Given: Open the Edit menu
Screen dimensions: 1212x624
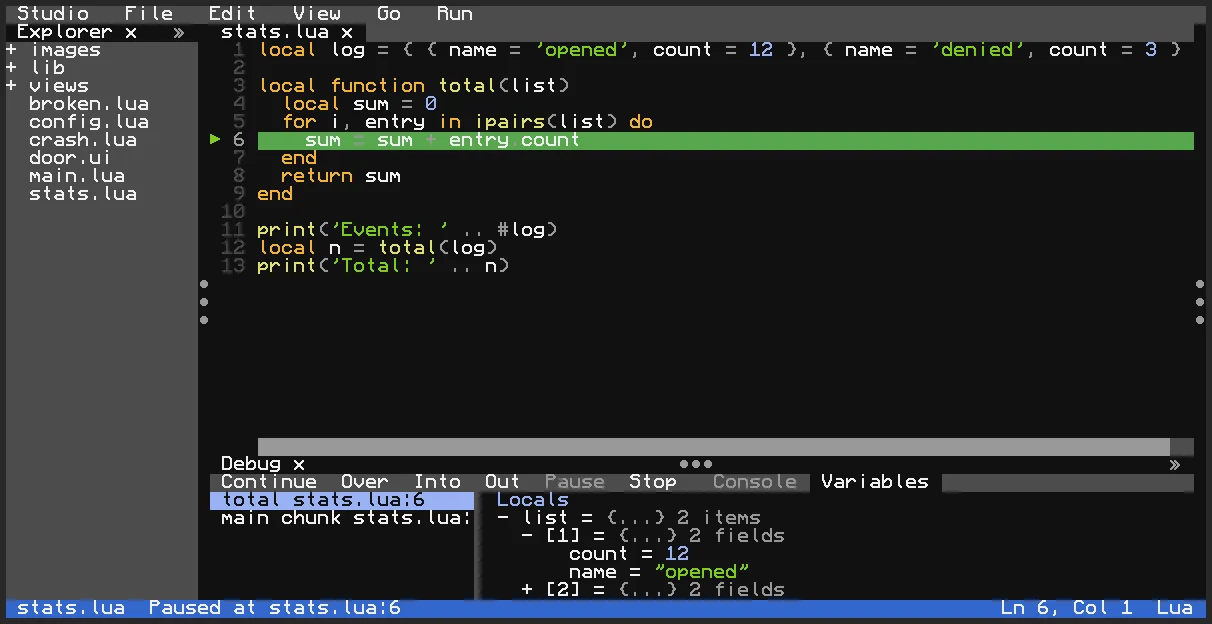Looking at the screenshot, I should click(x=233, y=14).
